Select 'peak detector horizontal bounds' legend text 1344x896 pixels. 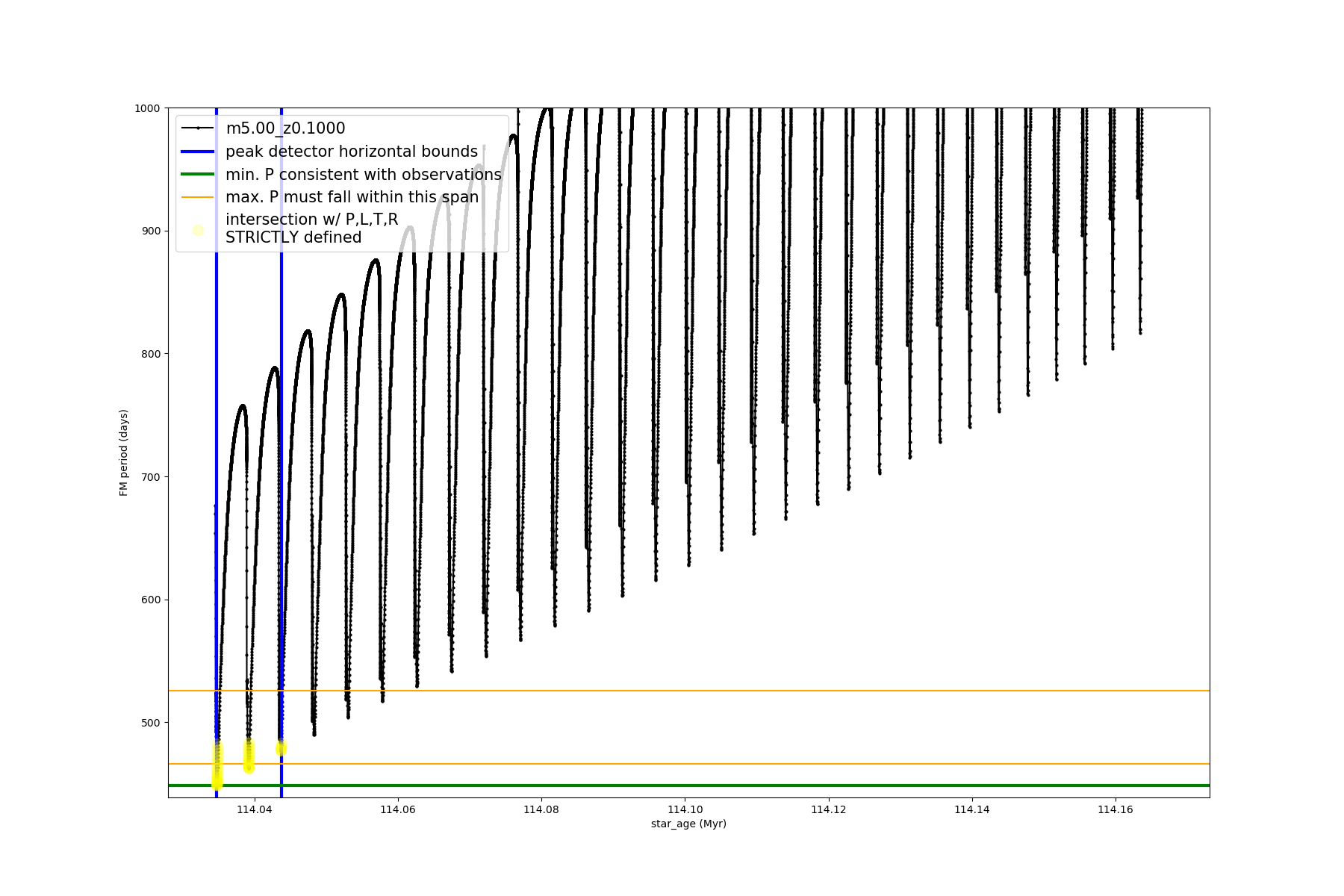coord(351,152)
